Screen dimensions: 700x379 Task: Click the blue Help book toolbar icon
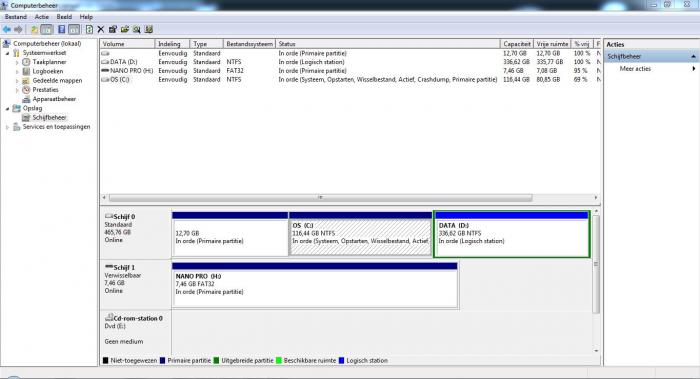click(62, 29)
